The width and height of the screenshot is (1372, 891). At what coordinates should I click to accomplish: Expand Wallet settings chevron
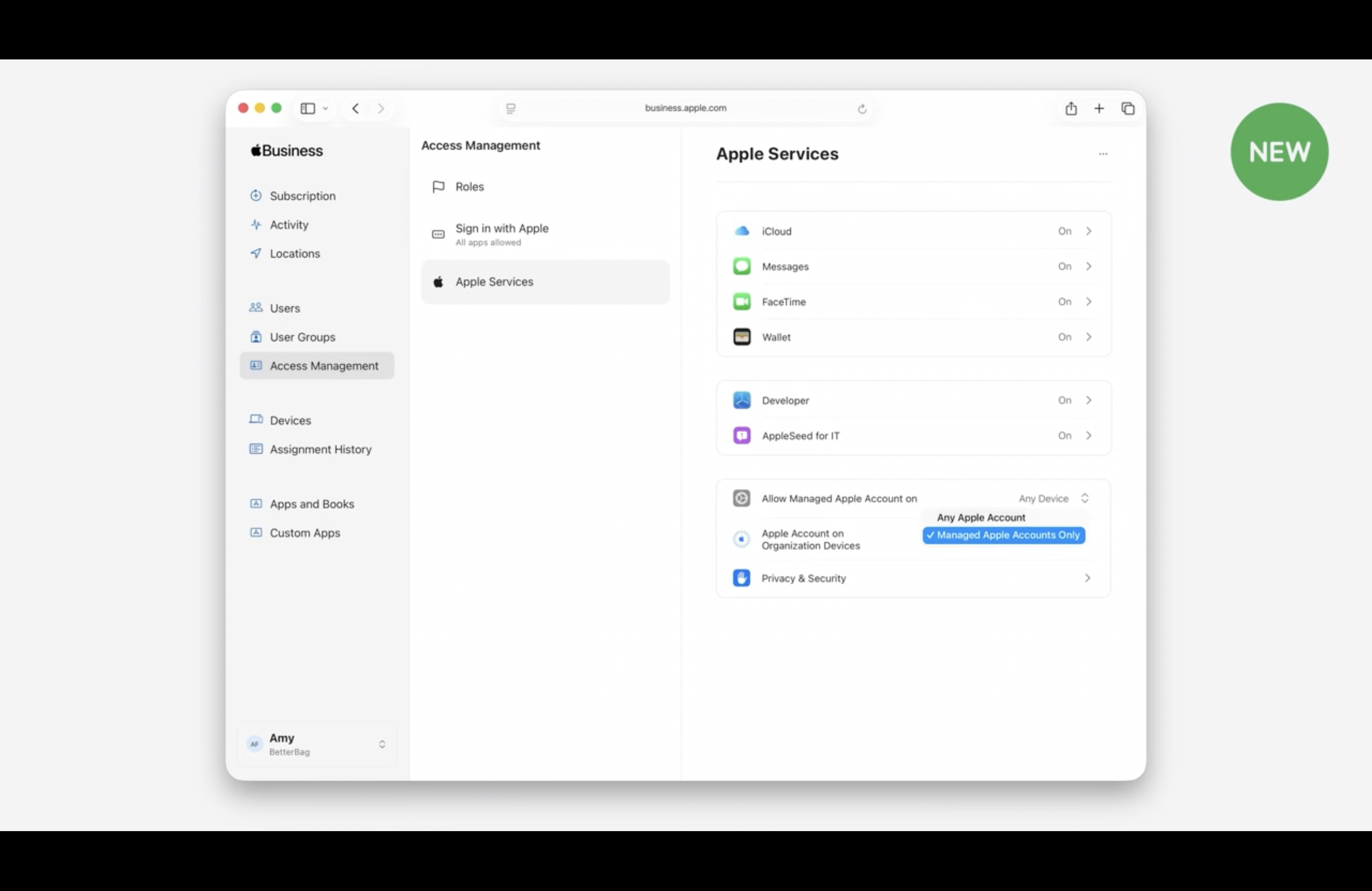point(1088,337)
